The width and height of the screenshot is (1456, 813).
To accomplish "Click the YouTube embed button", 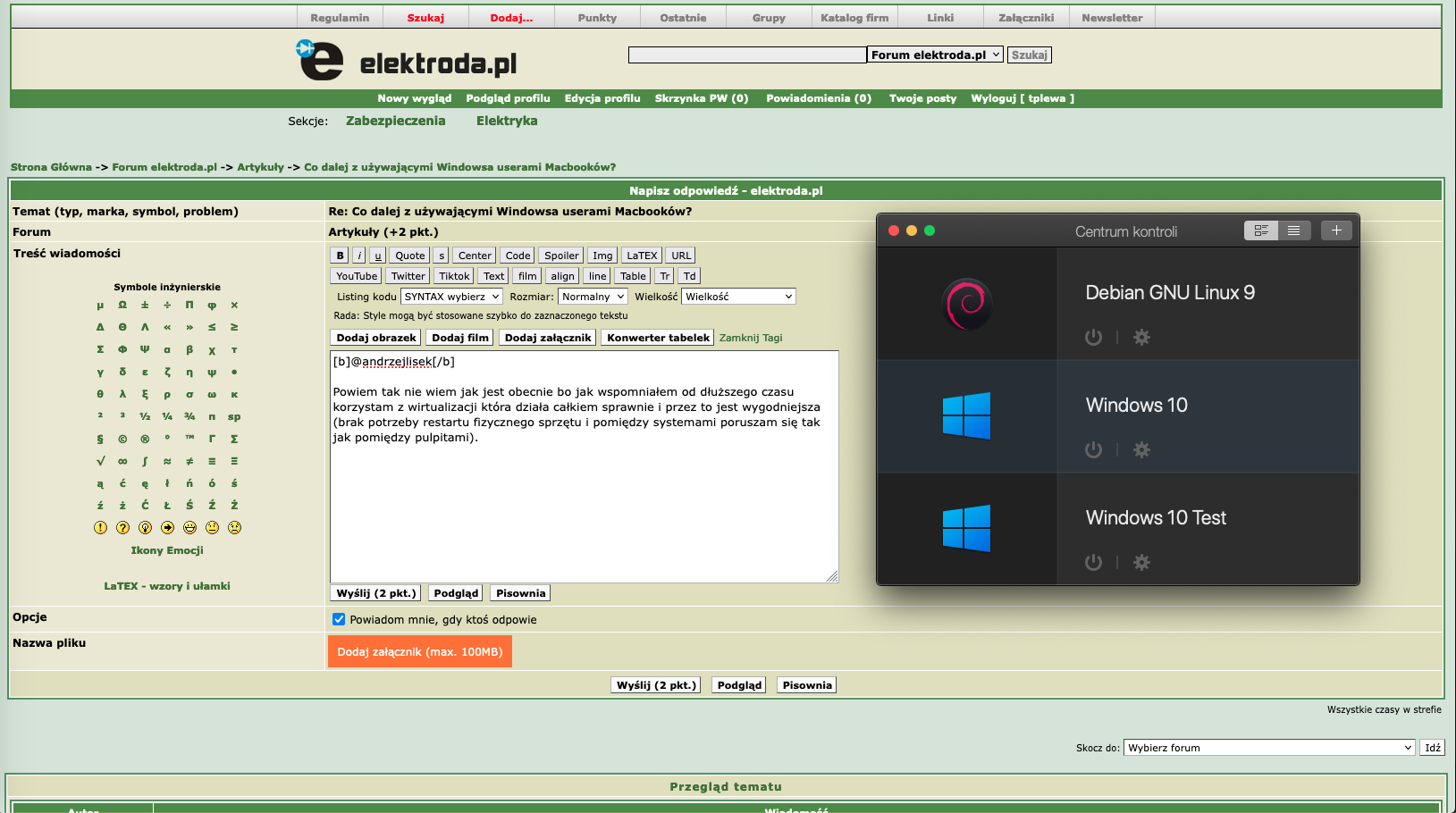I will [x=357, y=276].
